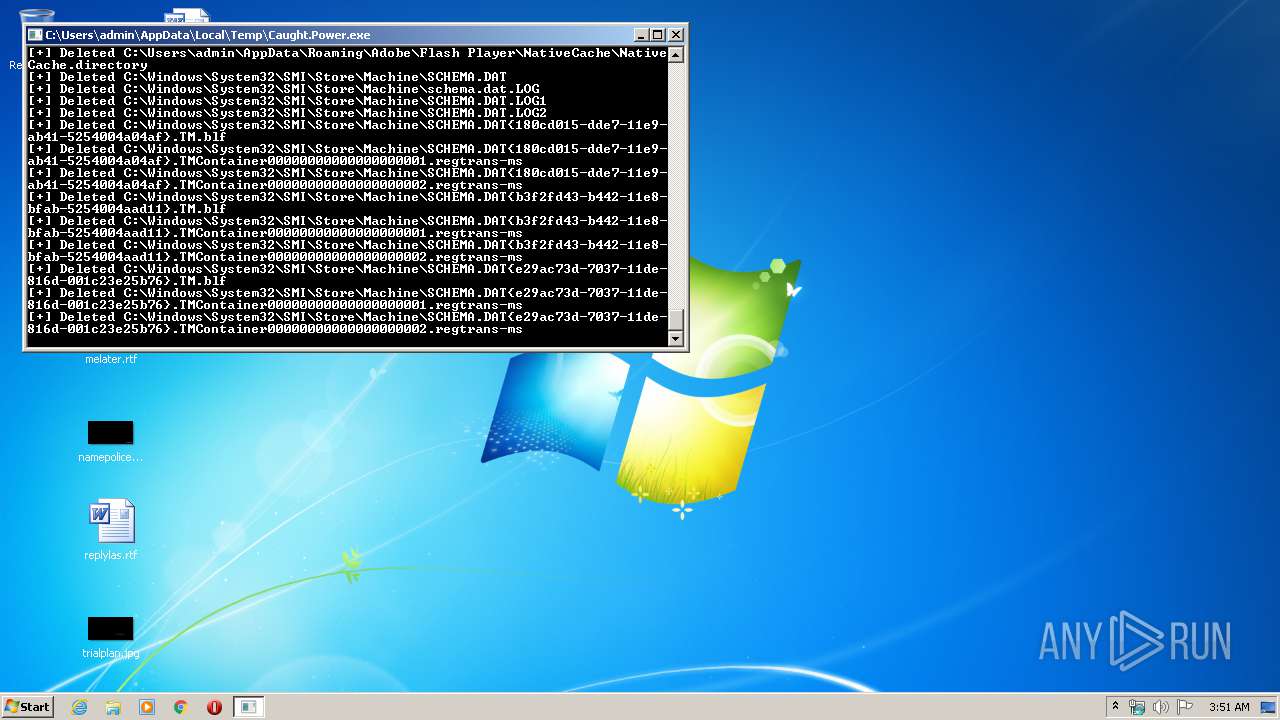Viewport: 1280px width, 720px height.
Task: Click the 'SCHEMA.DAT.LOG2' deleted line
Action: pyautogui.click(x=287, y=113)
